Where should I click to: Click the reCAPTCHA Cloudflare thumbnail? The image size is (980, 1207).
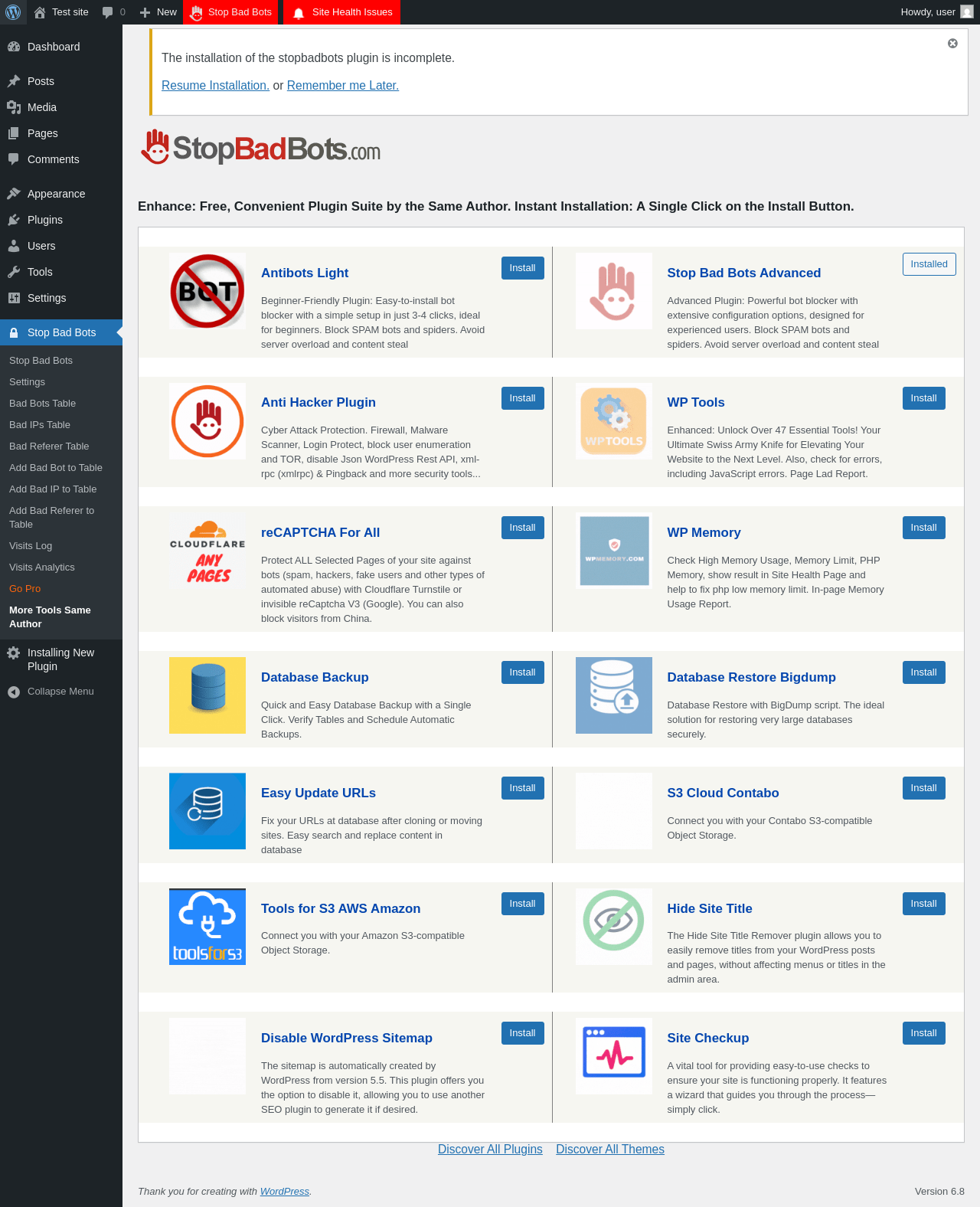tap(207, 551)
